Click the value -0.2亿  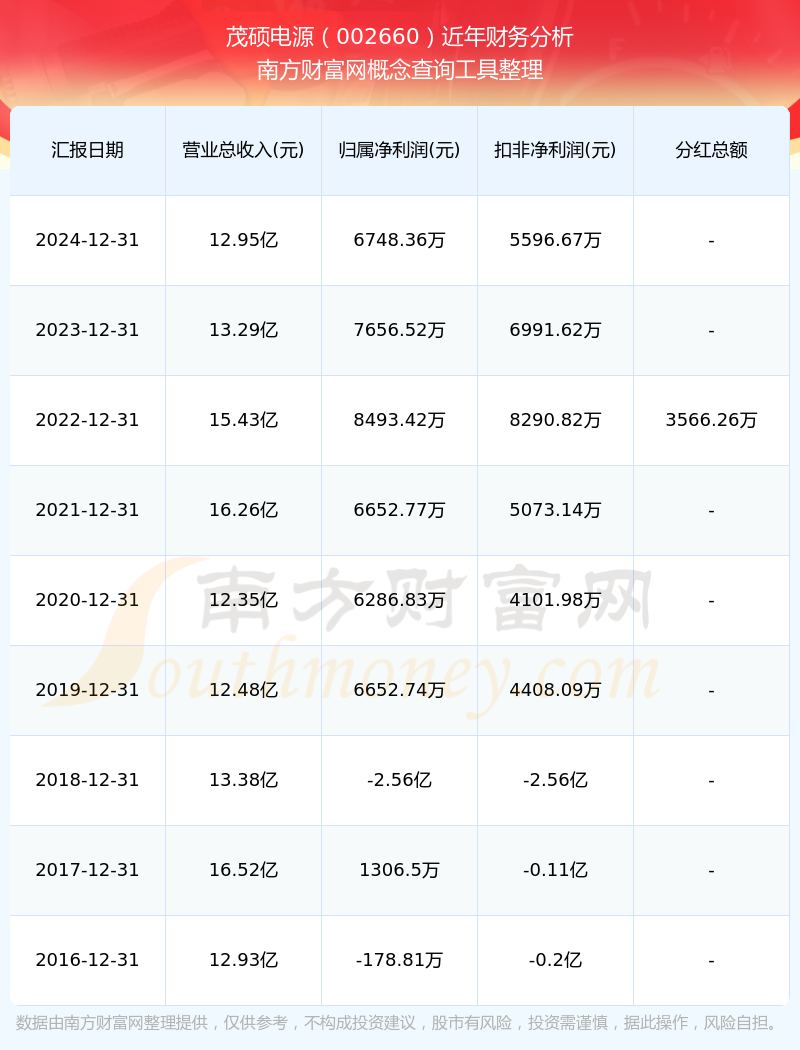click(x=556, y=960)
